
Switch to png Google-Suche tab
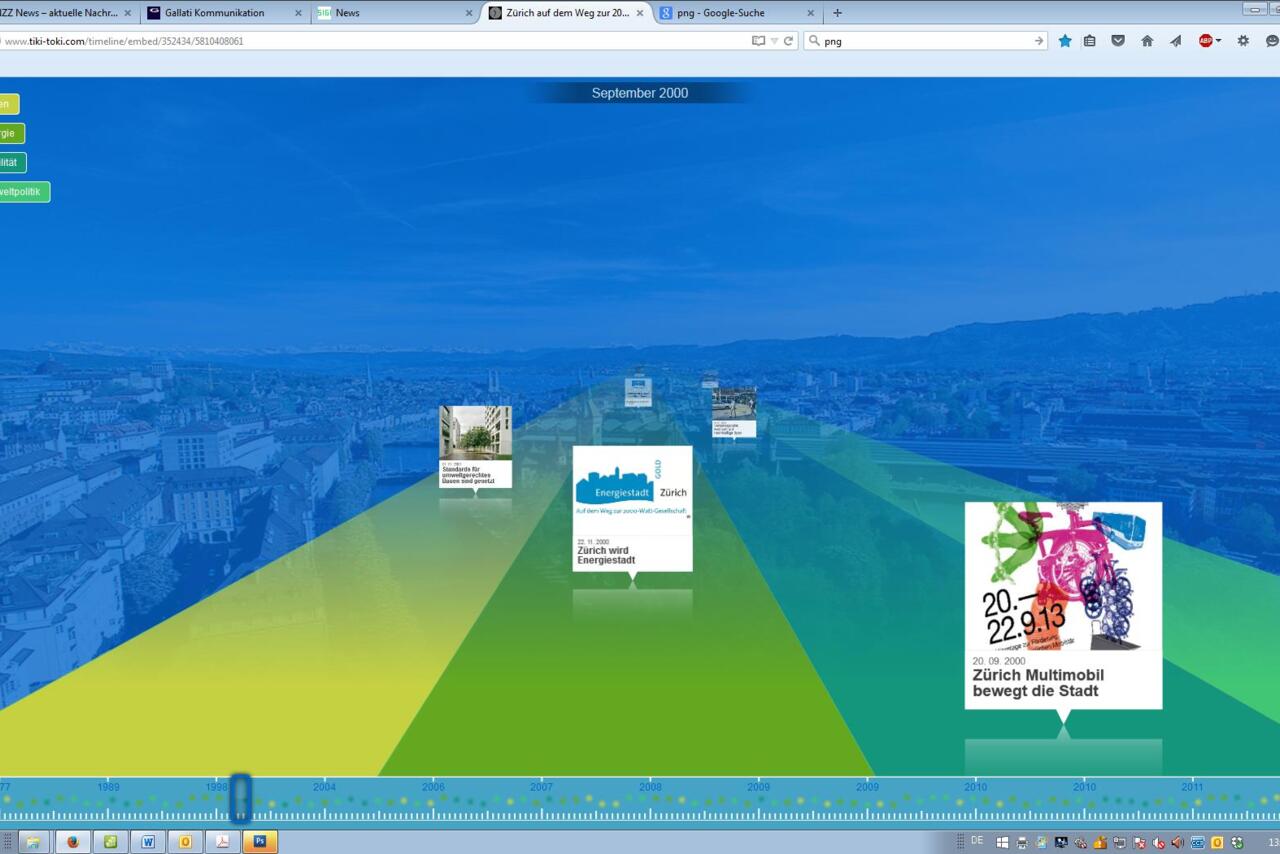[735, 13]
